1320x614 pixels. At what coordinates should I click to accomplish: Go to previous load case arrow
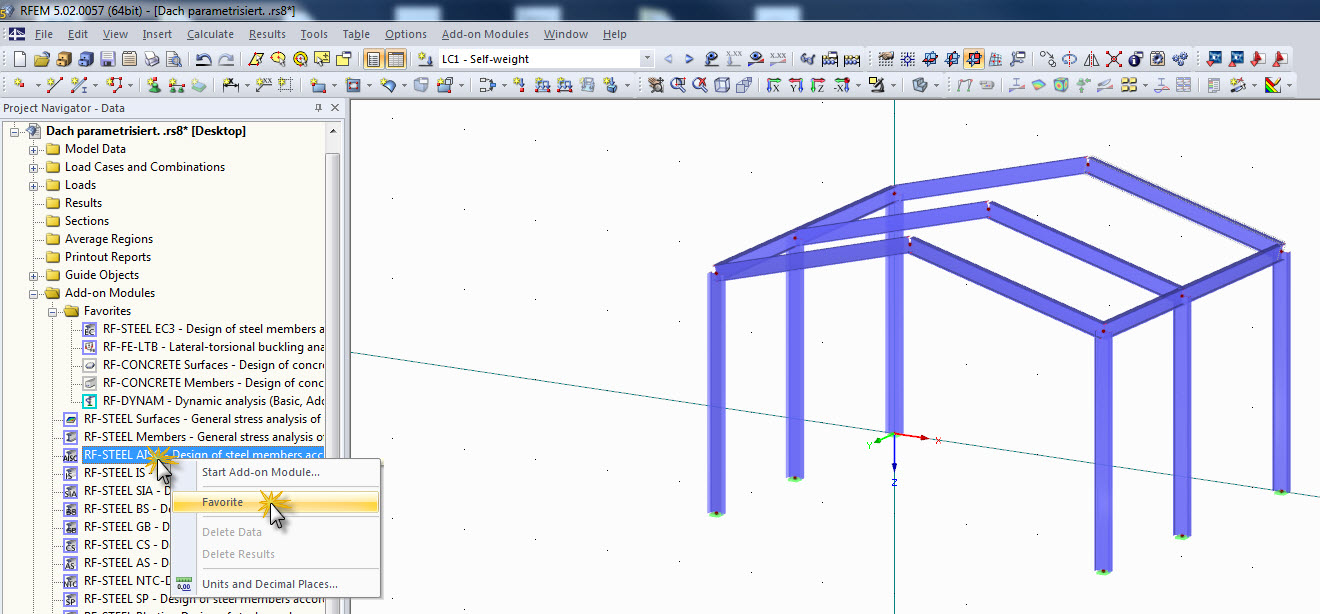668,59
